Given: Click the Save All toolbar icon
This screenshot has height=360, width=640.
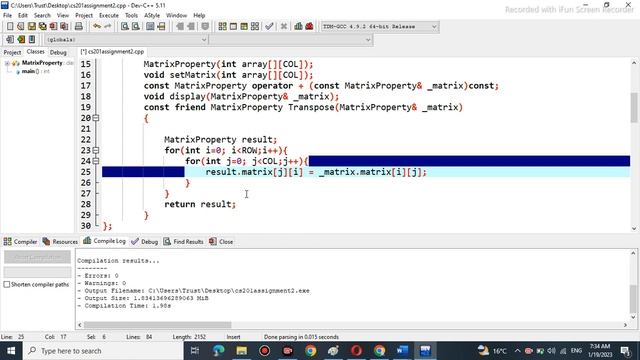Looking at the screenshot, I should point(42,27).
